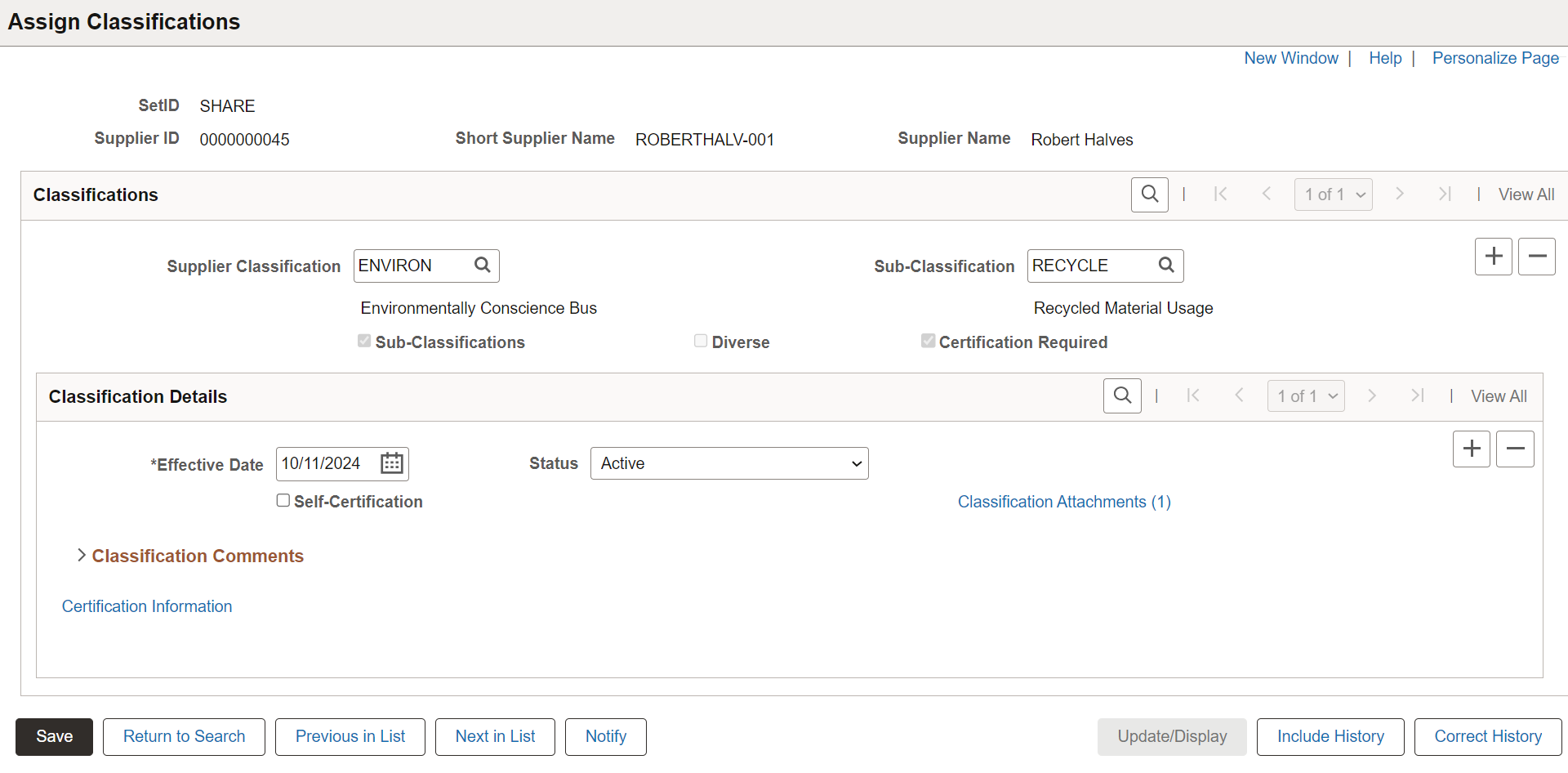The image size is (1568, 773).
Task: Add a new Classifications row with plus icon
Action: (x=1493, y=257)
